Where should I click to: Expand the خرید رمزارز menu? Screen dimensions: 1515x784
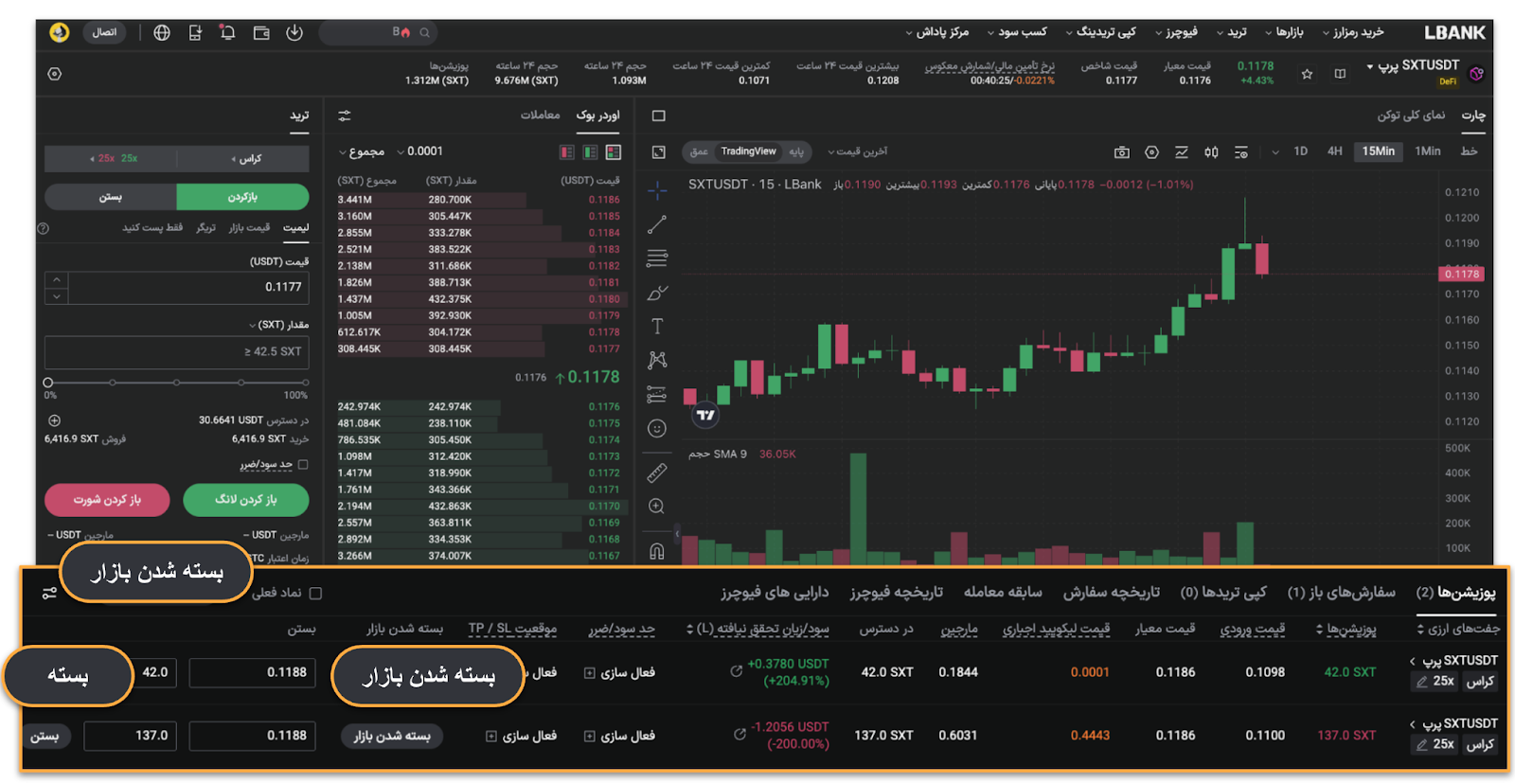[x=1353, y=32]
